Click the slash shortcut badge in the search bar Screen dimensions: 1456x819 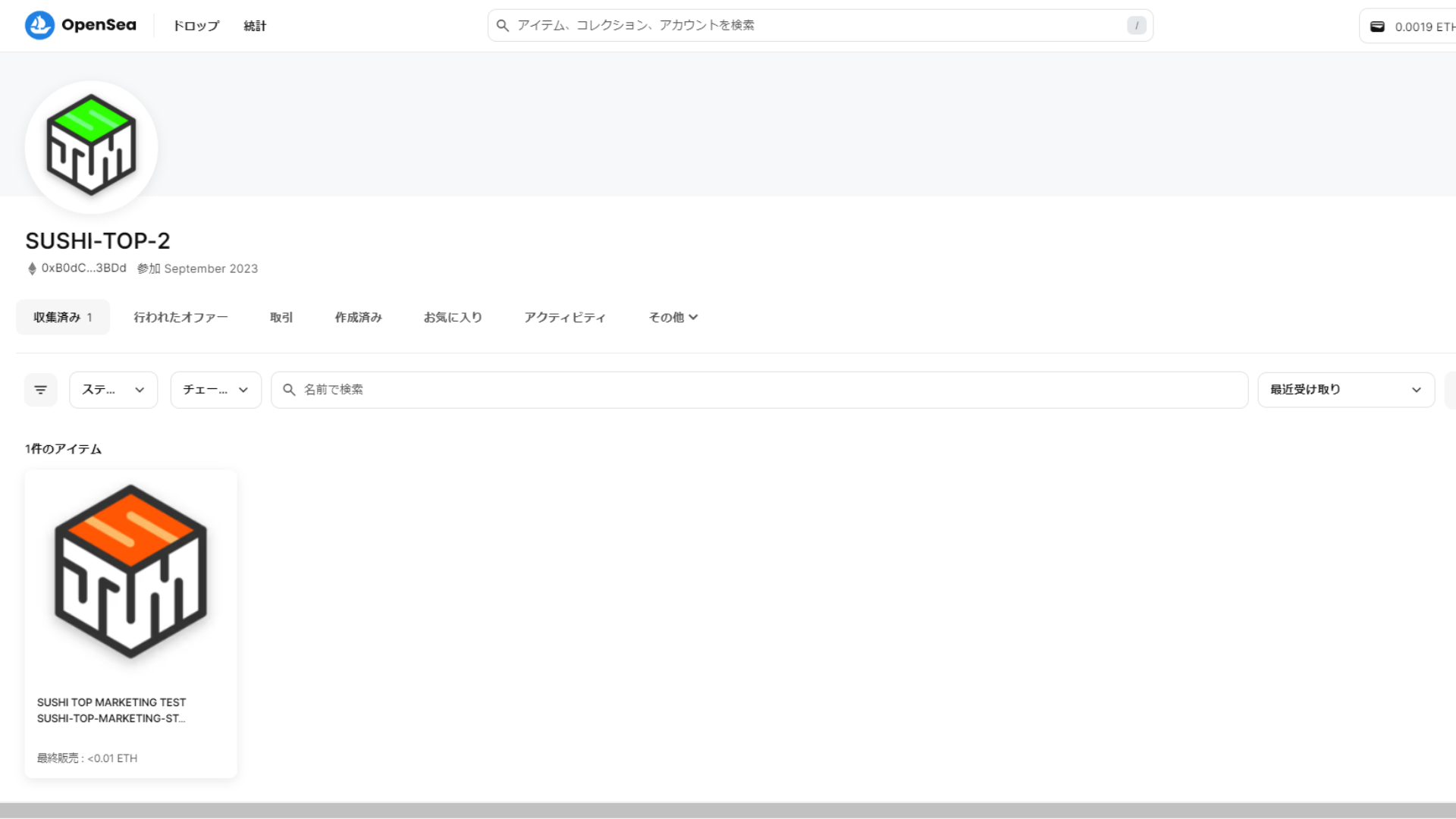point(1136,25)
